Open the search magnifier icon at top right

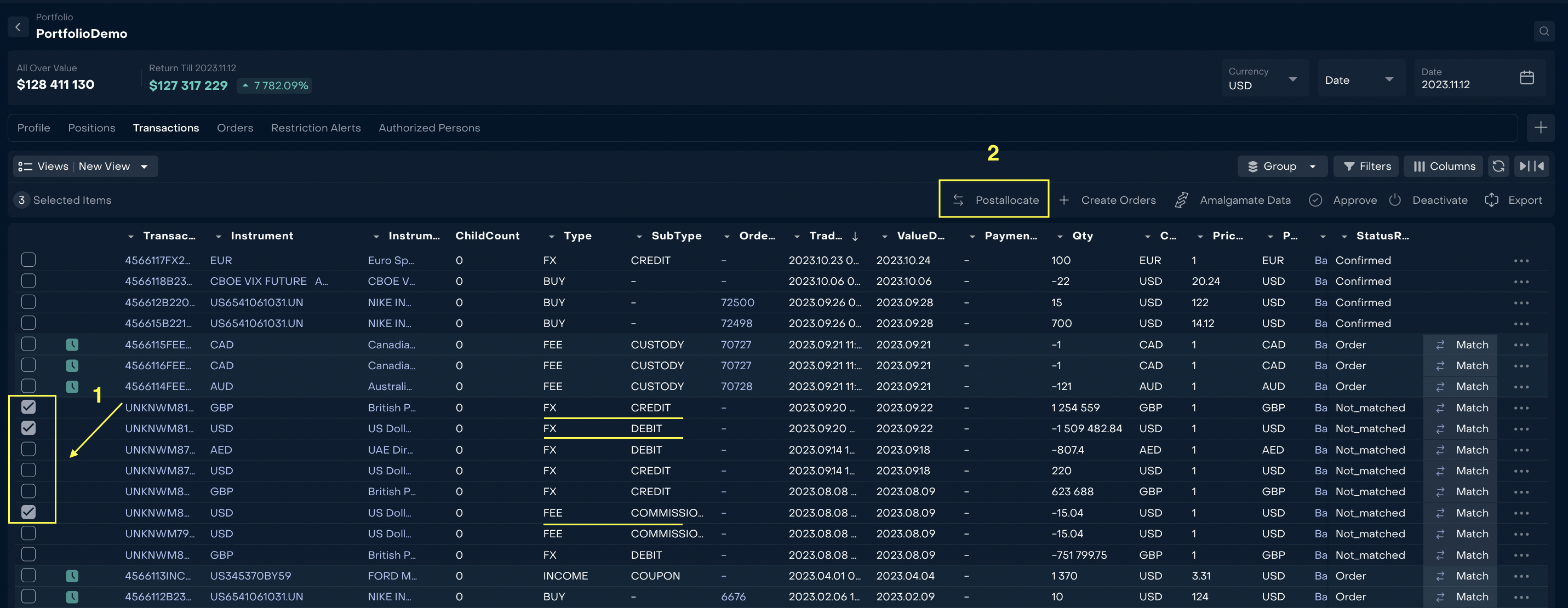click(1544, 31)
